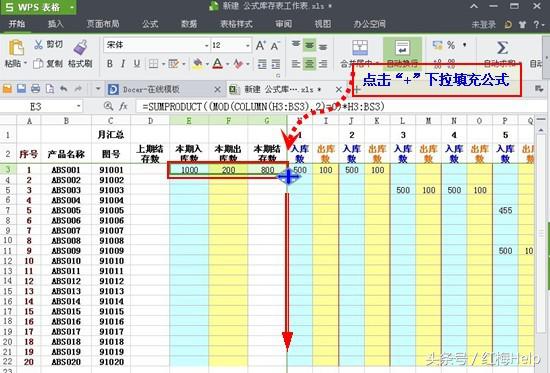The height and width of the screenshot is (373, 550).
Task: Open the Paste (粘贴) dropdown arrow
Action: tap(25, 64)
